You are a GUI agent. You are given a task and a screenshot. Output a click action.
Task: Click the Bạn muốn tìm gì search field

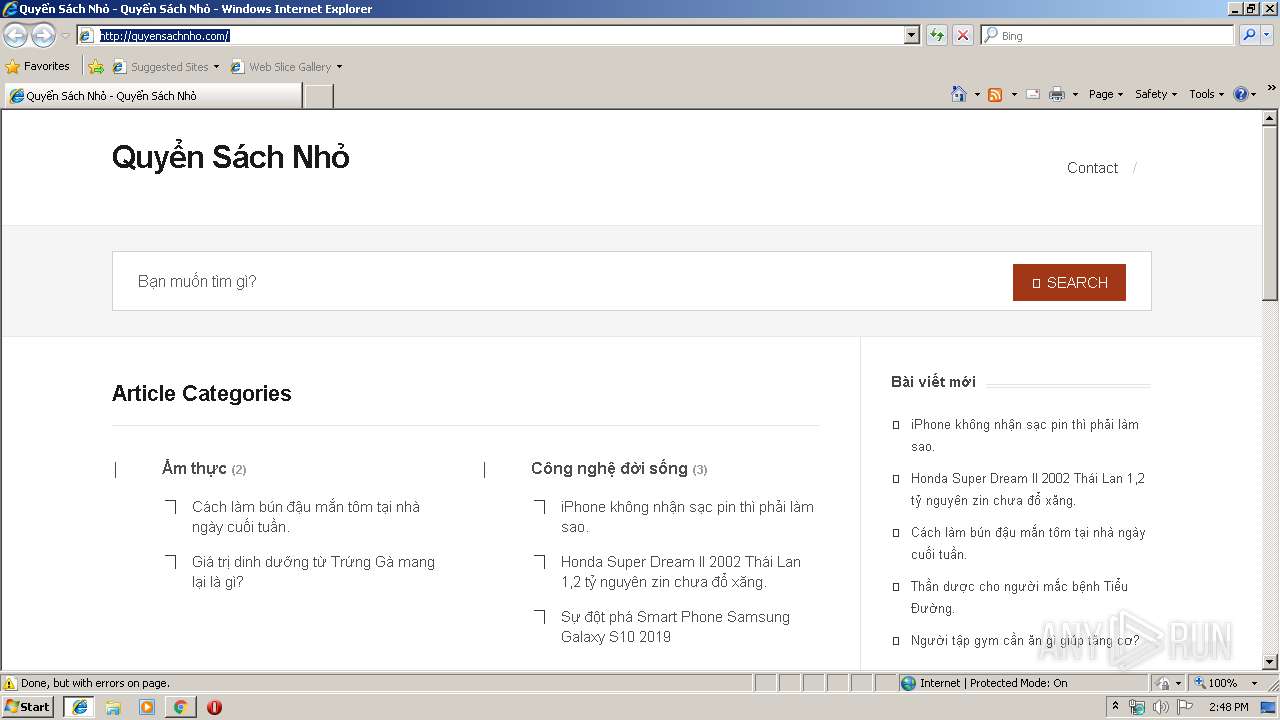tap(562, 281)
